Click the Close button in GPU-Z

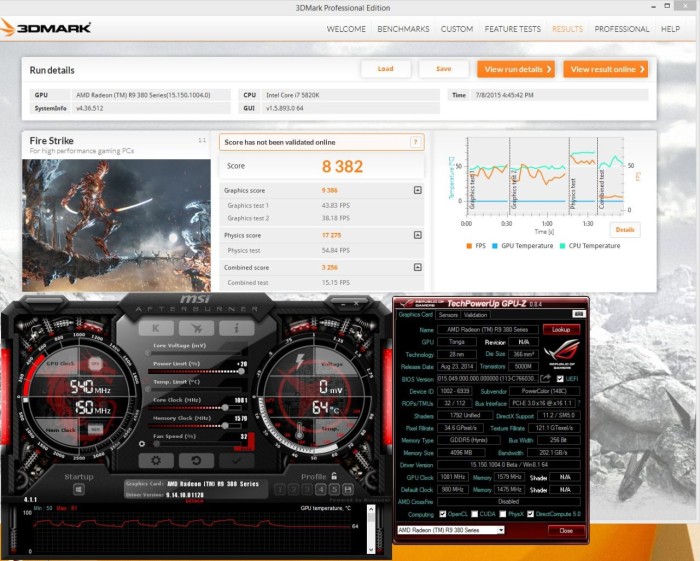coord(566,530)
